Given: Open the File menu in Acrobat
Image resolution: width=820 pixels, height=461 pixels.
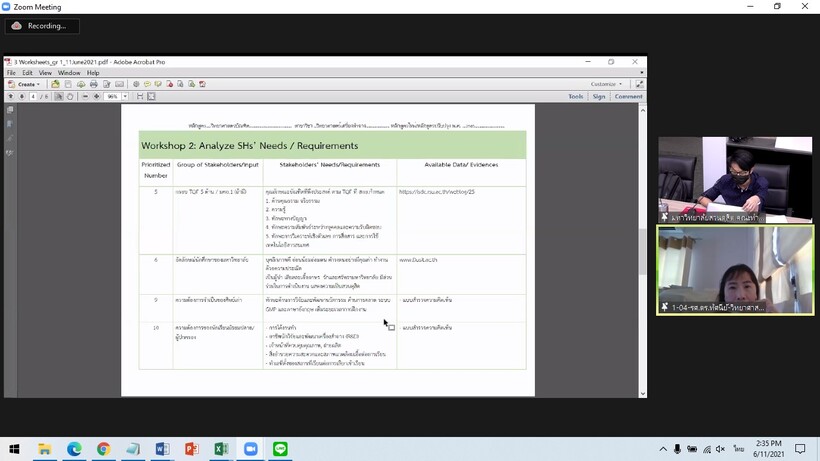Looking at the screenshot, I should pyautogui.click(x=11, y=73).
